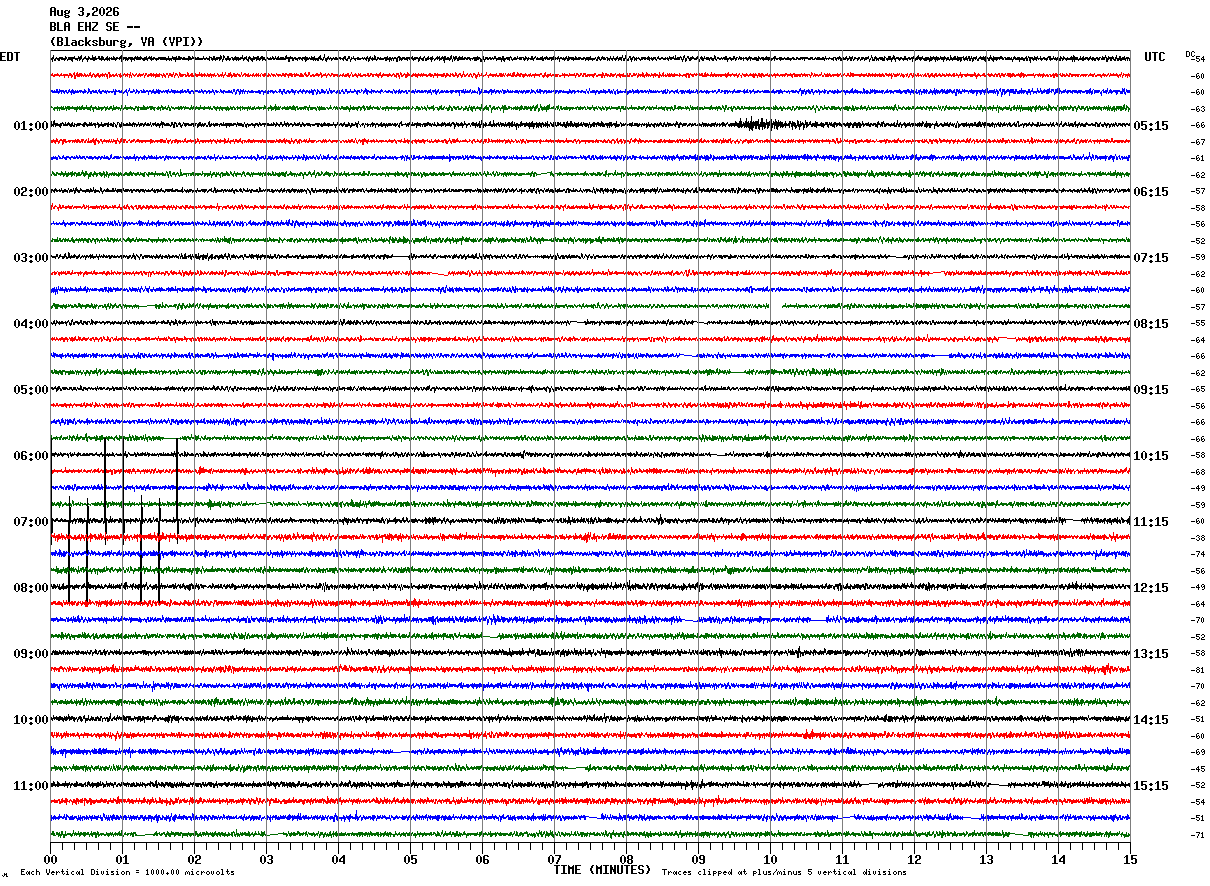The image size is (1210, 886).
Task: Select the 10:00 EDT hour label
Action: point(31,720)
